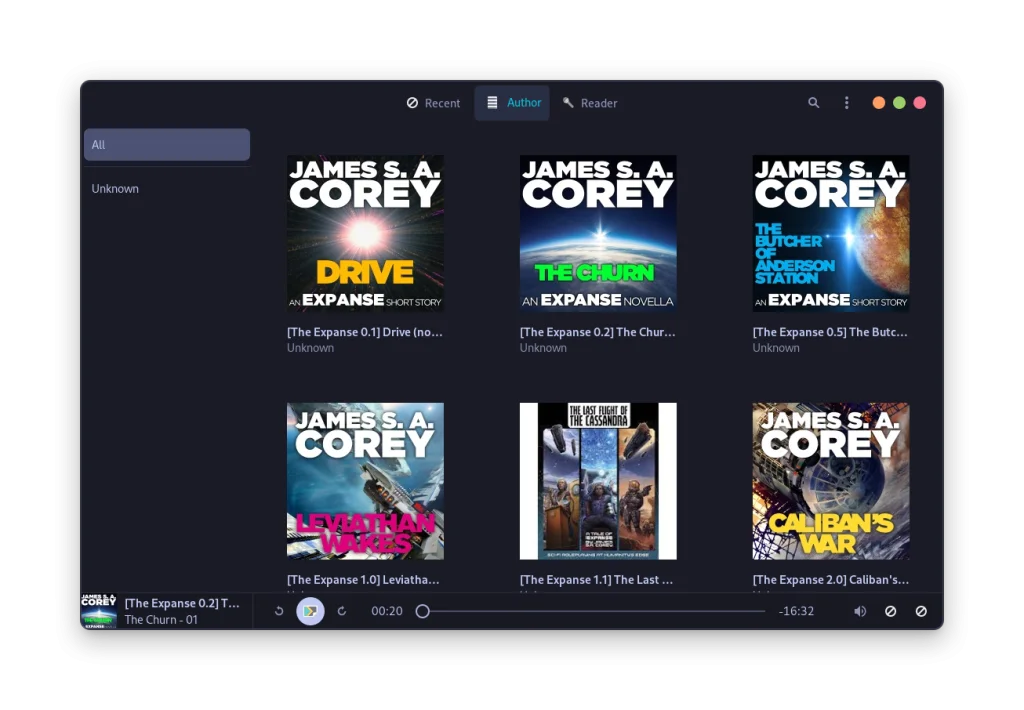Open The Butcher of Anderson Station cover
Viewport: 1024px width, 710px height.
(x=831, y=233)
